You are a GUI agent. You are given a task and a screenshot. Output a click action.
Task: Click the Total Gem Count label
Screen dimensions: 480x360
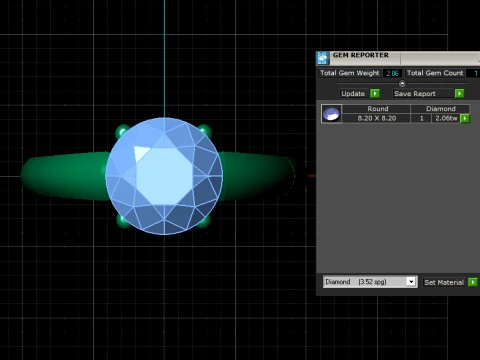(435, 73)
